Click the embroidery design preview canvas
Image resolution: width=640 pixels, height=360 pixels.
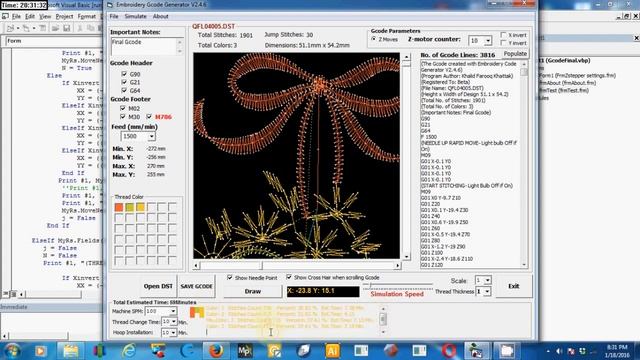pyautogui.click(x=296, y=156)
